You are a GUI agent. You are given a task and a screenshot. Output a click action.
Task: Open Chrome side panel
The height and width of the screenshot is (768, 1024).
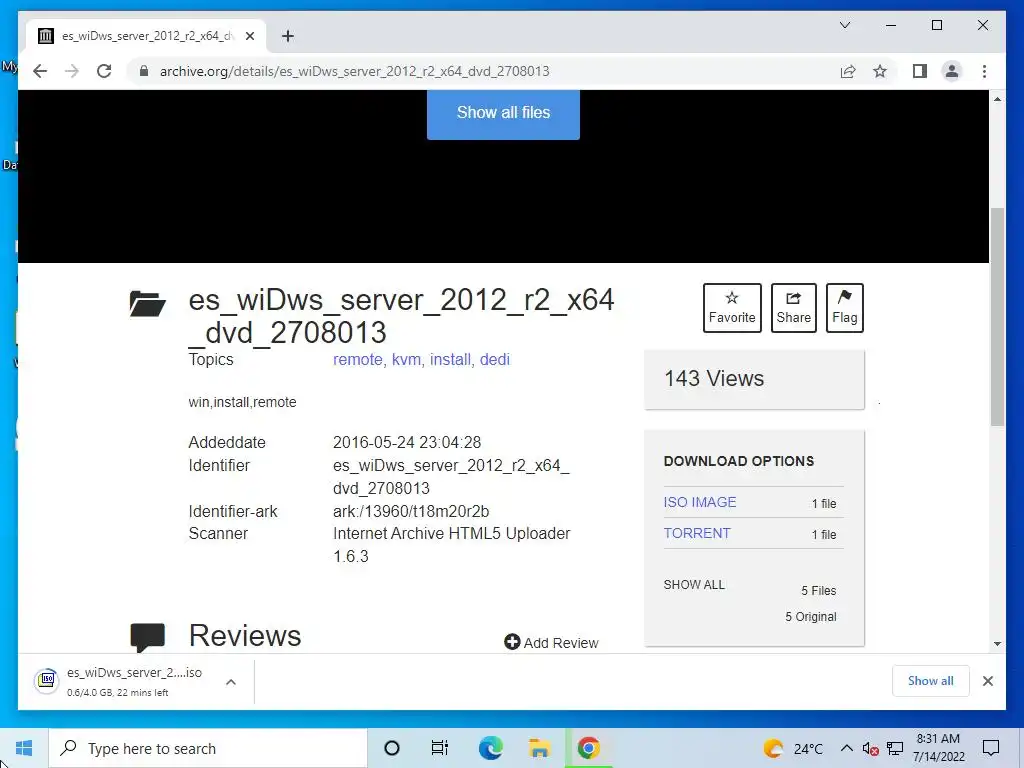(x=920, y=71)
